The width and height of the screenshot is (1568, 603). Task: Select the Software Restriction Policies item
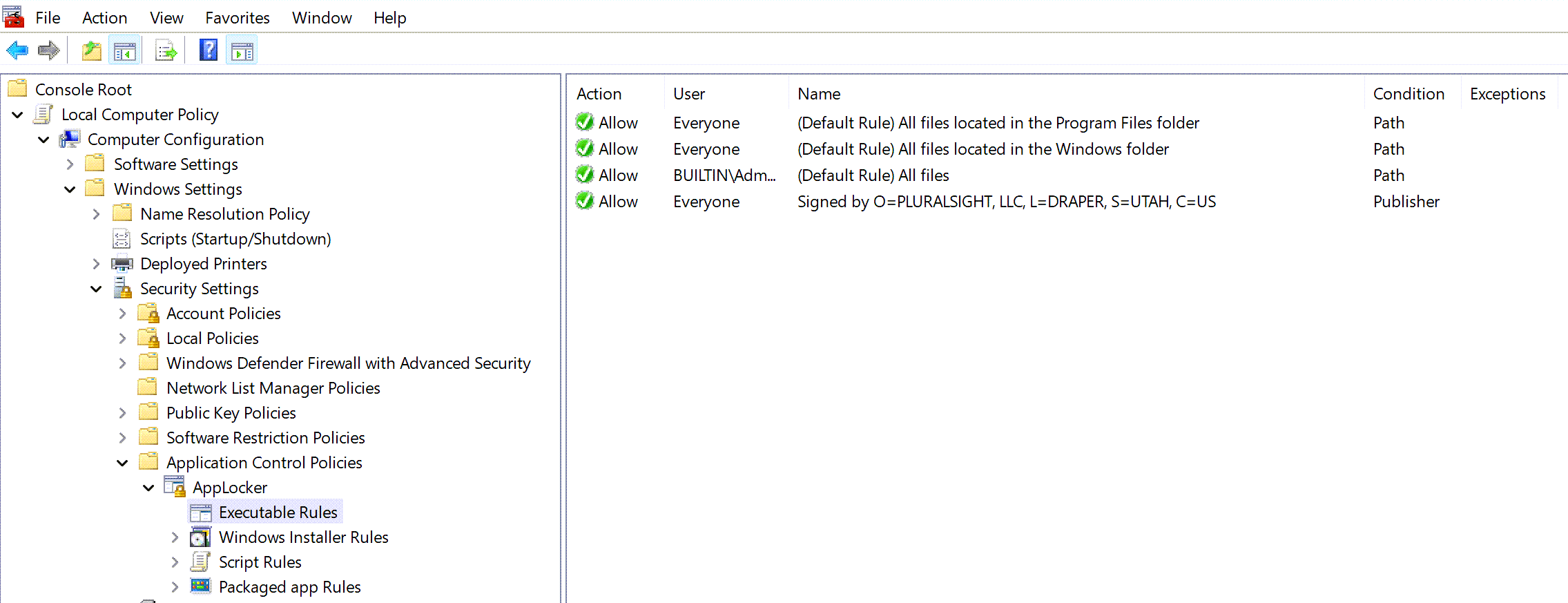[266, 438]
